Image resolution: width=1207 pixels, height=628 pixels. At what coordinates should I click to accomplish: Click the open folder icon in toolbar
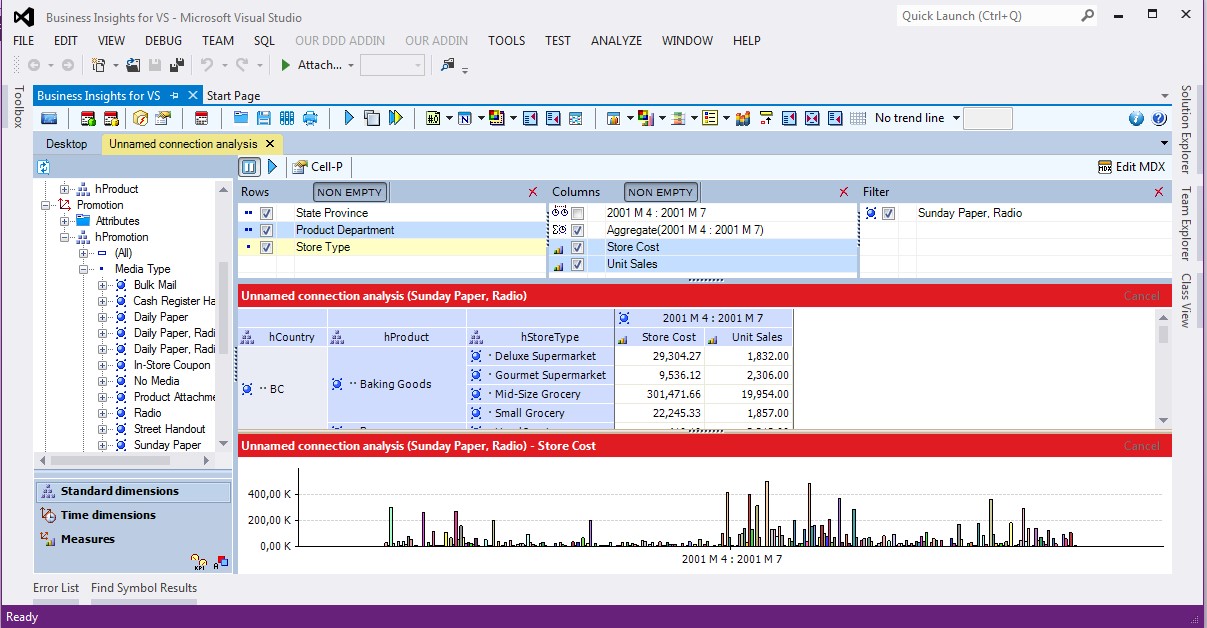242,118
